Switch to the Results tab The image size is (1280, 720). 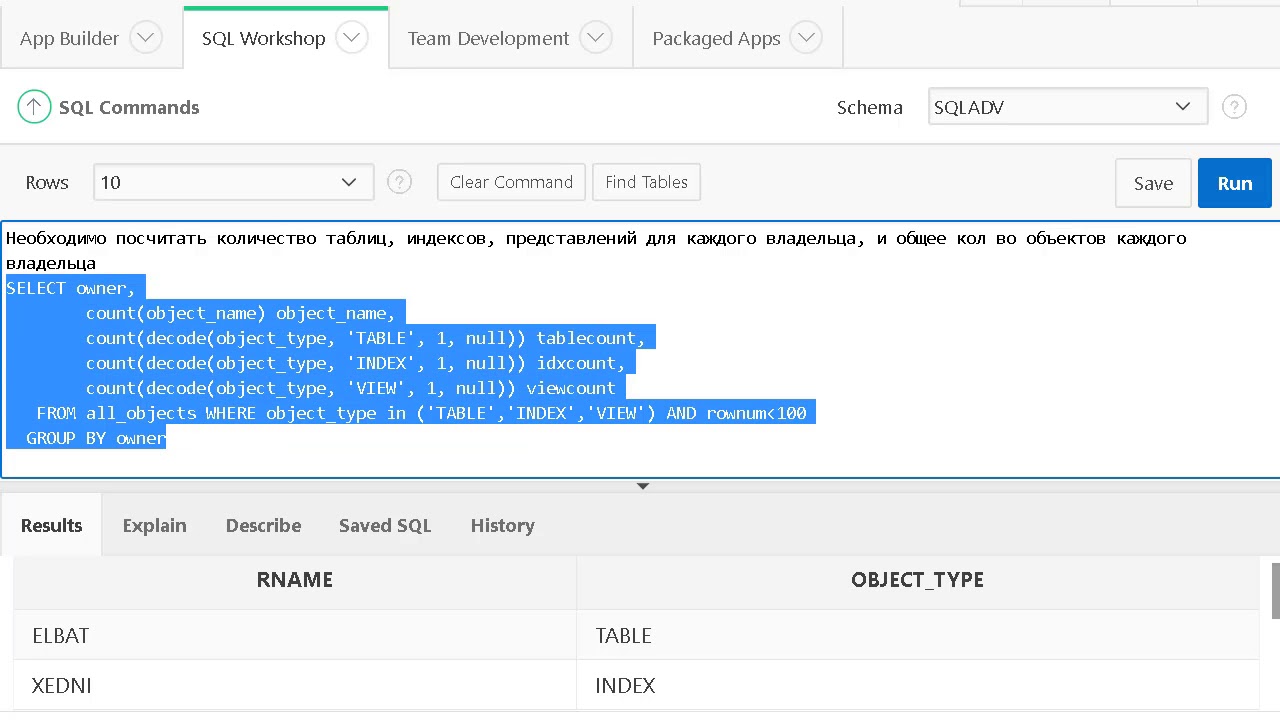[x=51, y=525]
